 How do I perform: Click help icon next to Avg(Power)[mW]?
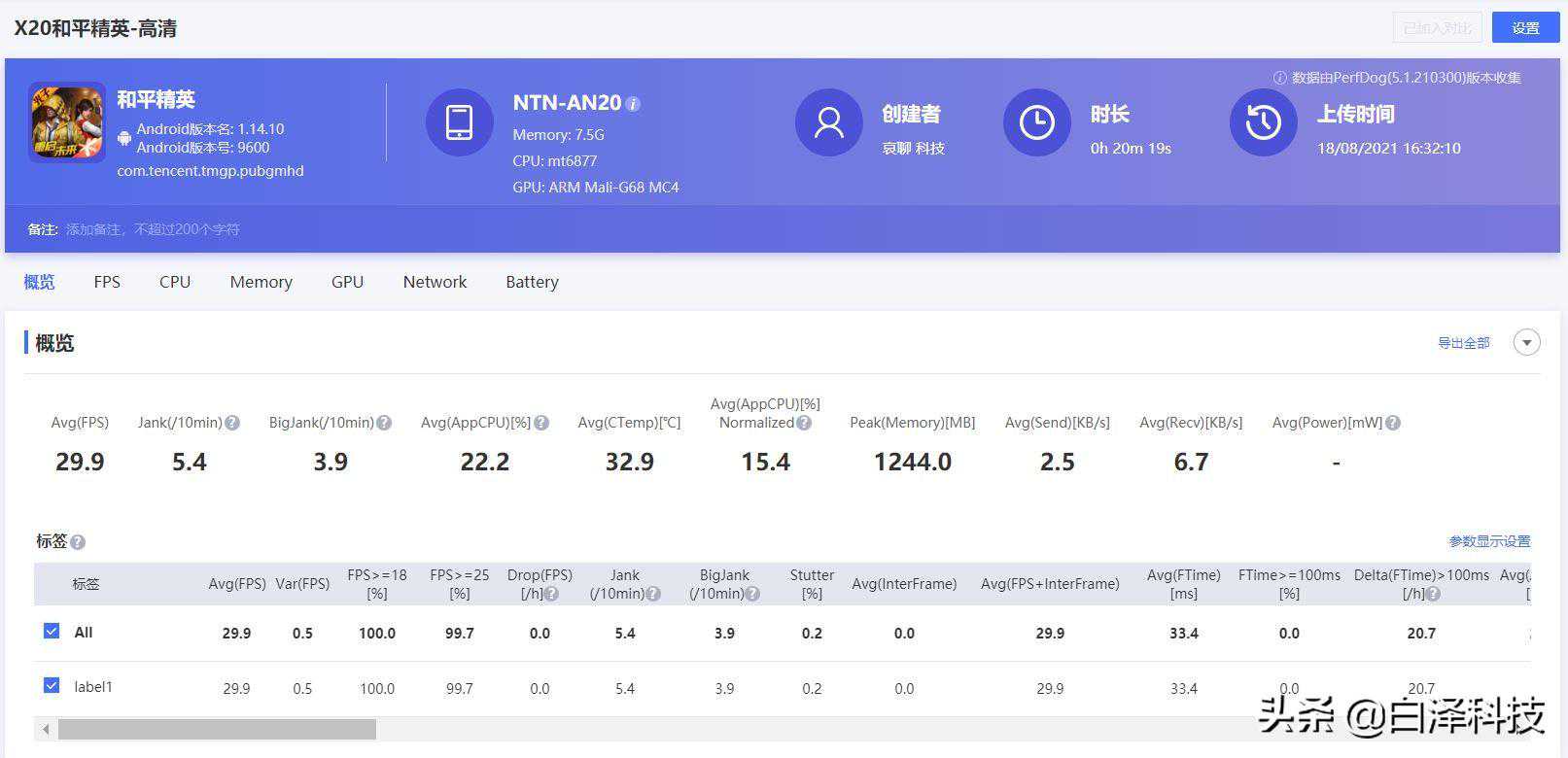(x=1393, y=423)
